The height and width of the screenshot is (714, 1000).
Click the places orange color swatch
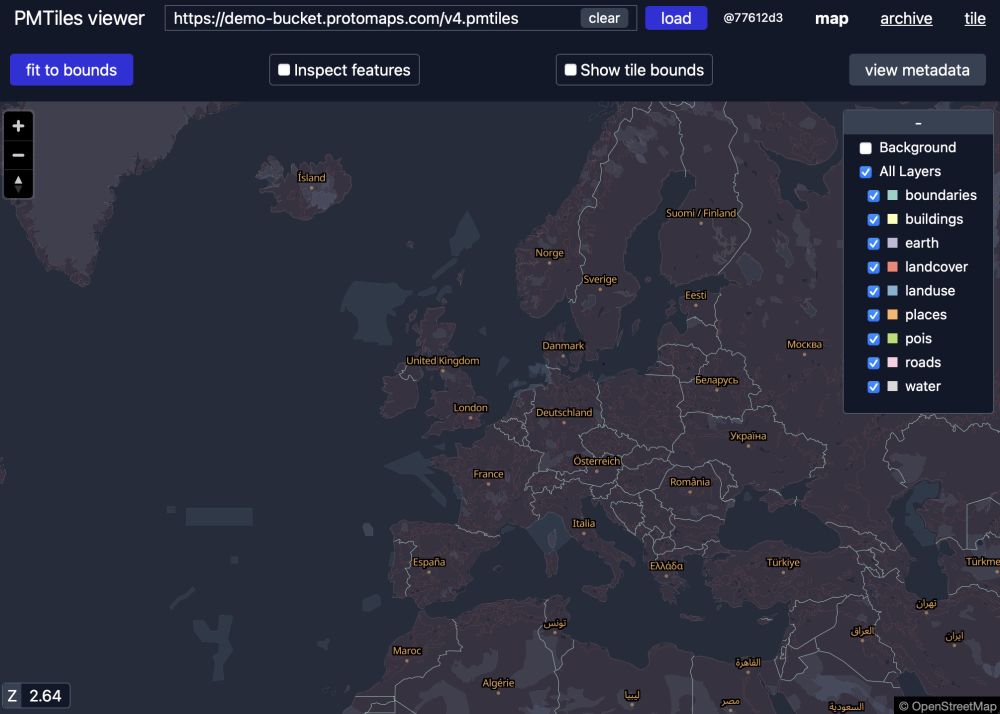point(893,314)
